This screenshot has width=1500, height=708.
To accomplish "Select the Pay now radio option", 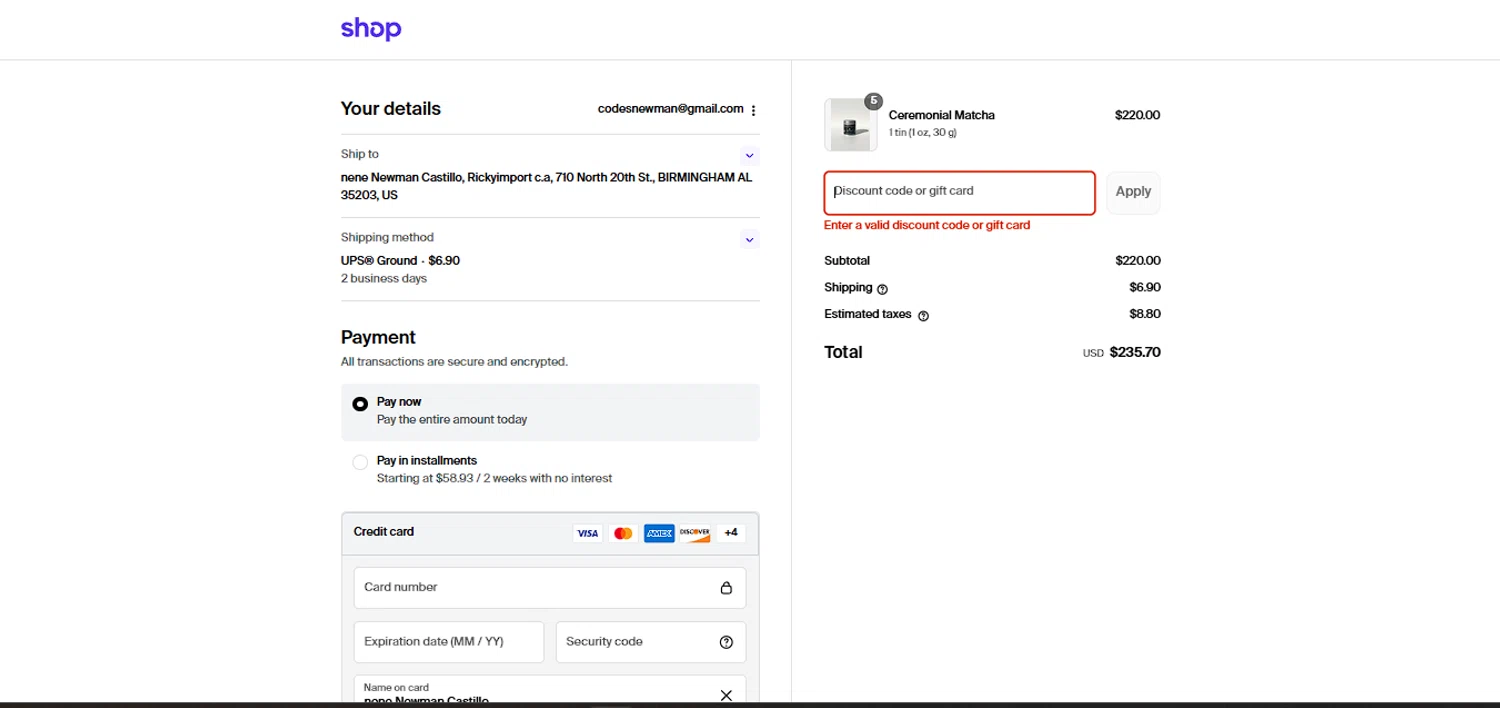I will tap(360, 404).
